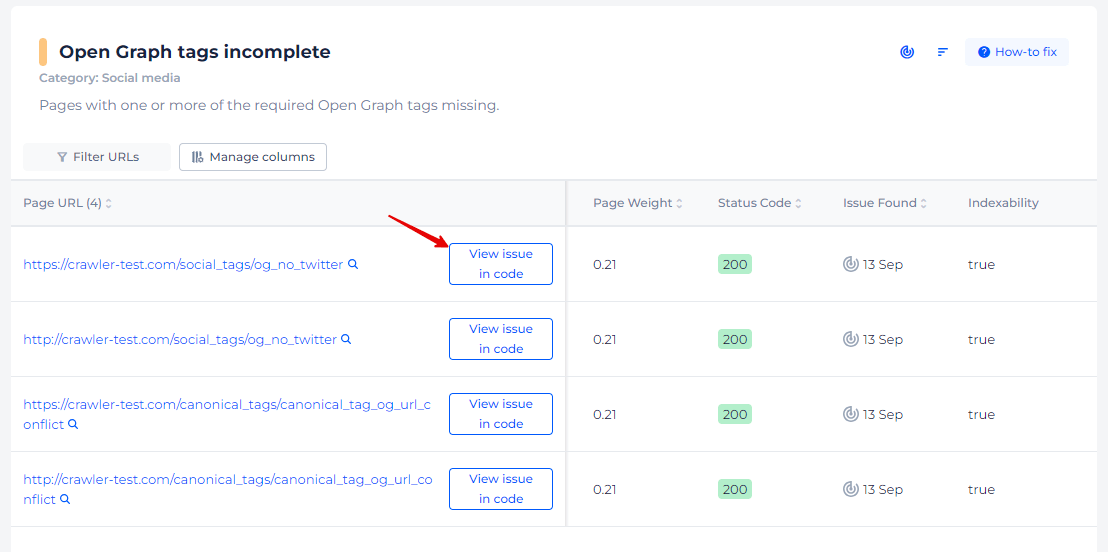Sort by Page Weight column arrows

tap(679, 203)
